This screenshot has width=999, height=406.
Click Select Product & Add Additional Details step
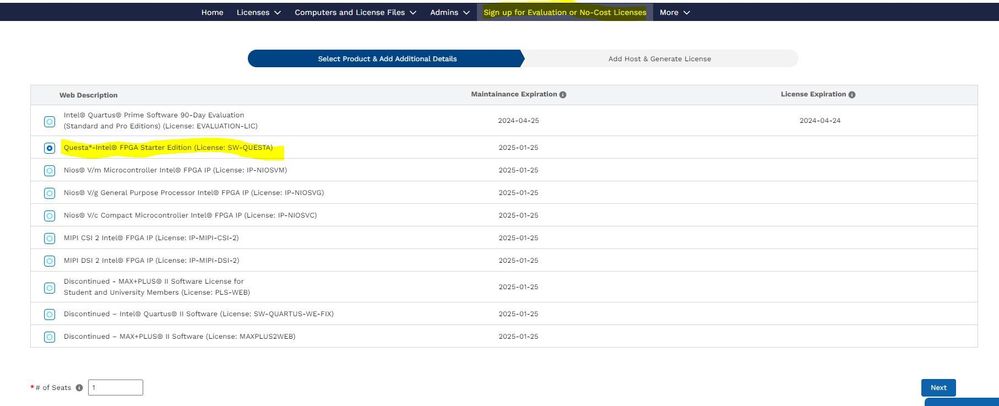(x=386, y=59)
